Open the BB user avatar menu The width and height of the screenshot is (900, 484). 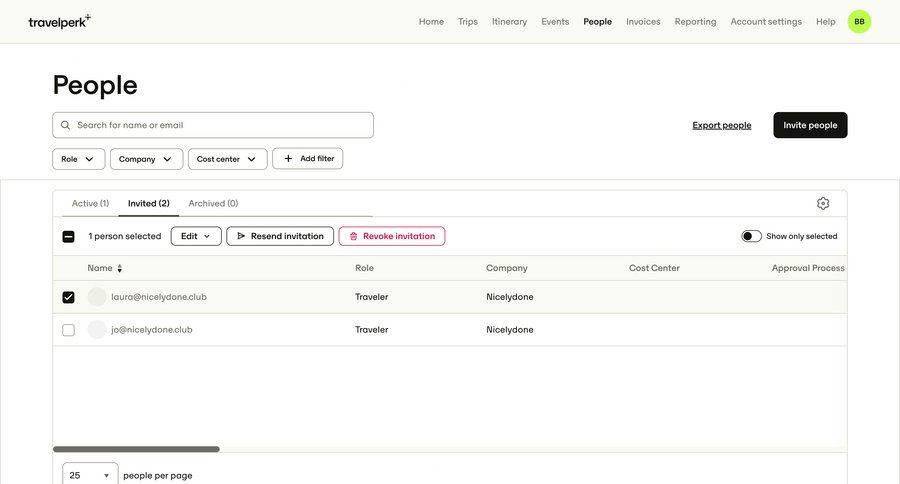point(859,21)
